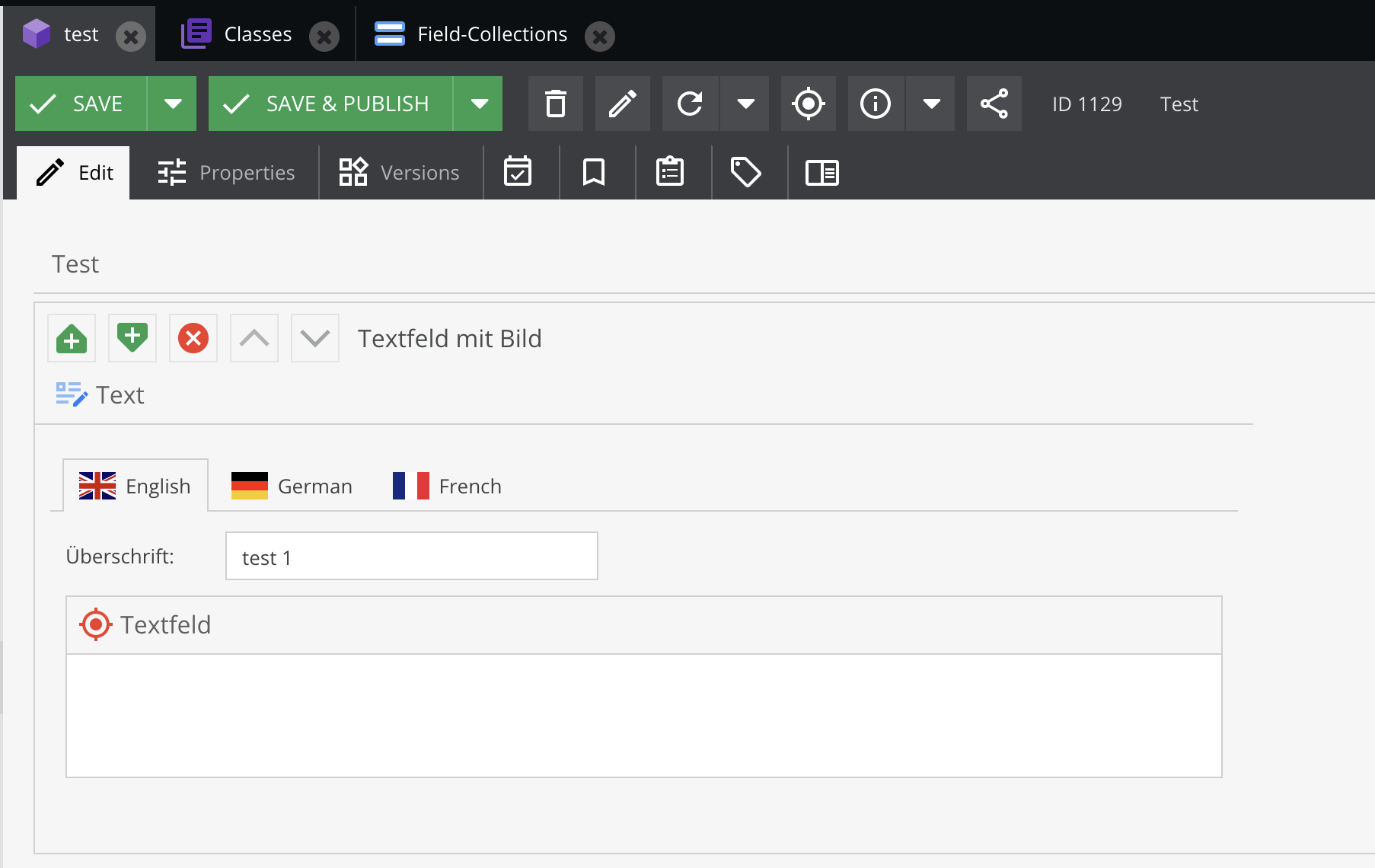This screenshot has width=1375, height=868.
Task: Open the reload options dropdown arrow
Action: [745, 104]
